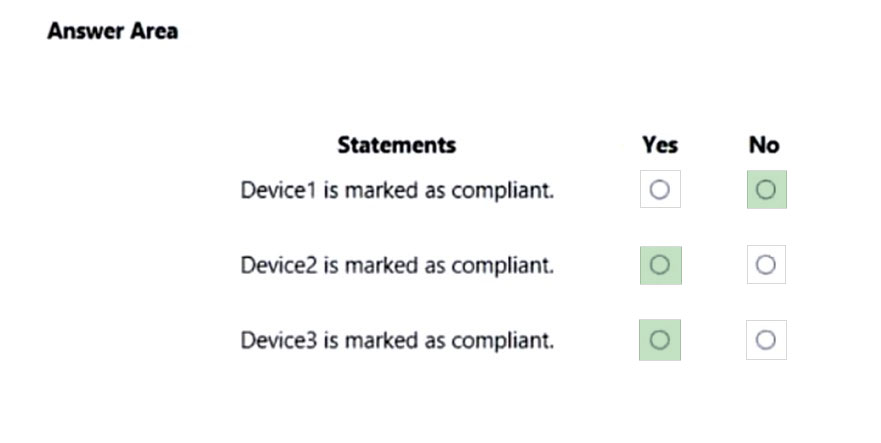Click the Statements column header
This screenshot has width=881, height=443.
(397, 145)
